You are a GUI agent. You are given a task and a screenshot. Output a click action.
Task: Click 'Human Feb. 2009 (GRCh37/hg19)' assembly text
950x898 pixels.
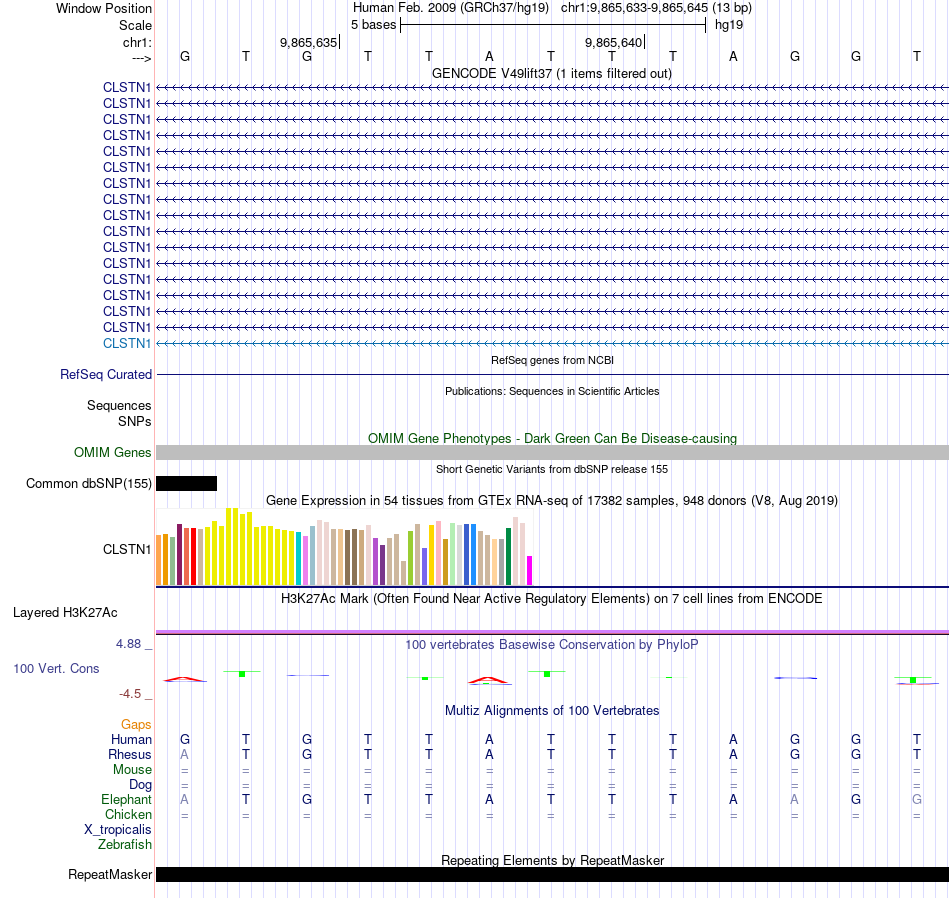pos(451,8)
